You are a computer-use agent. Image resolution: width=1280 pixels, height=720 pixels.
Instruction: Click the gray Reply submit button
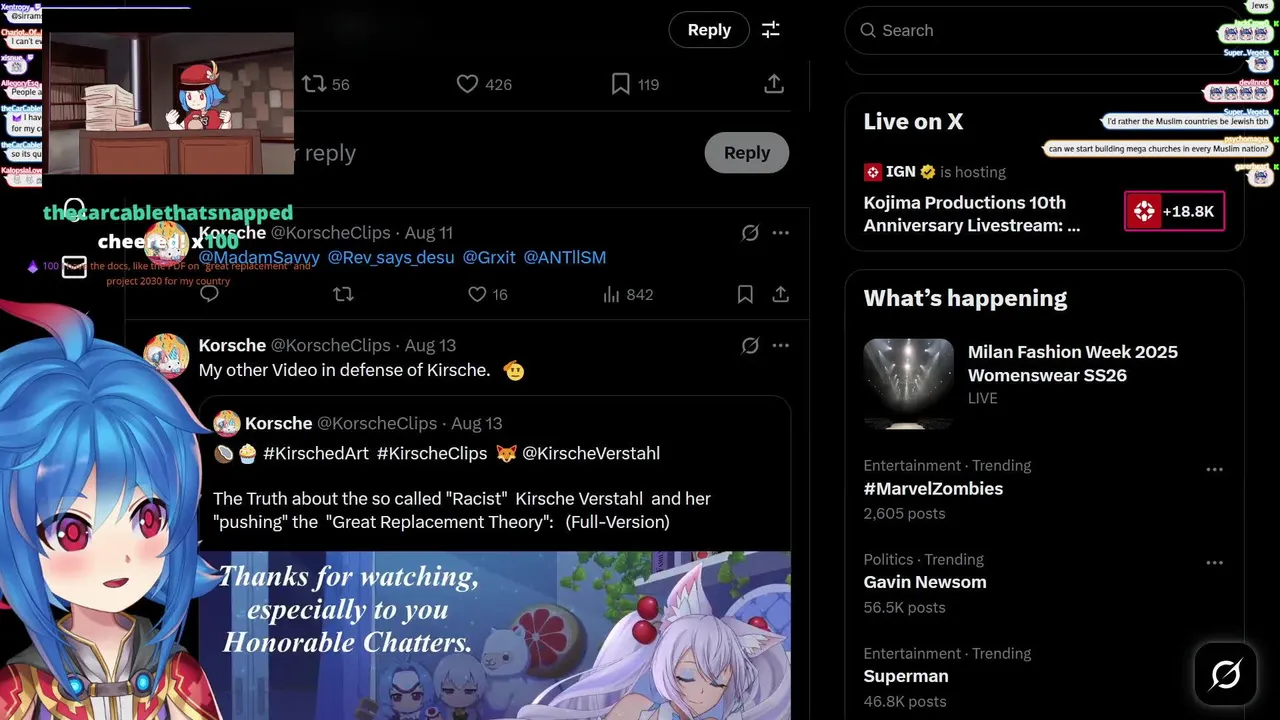747,153
